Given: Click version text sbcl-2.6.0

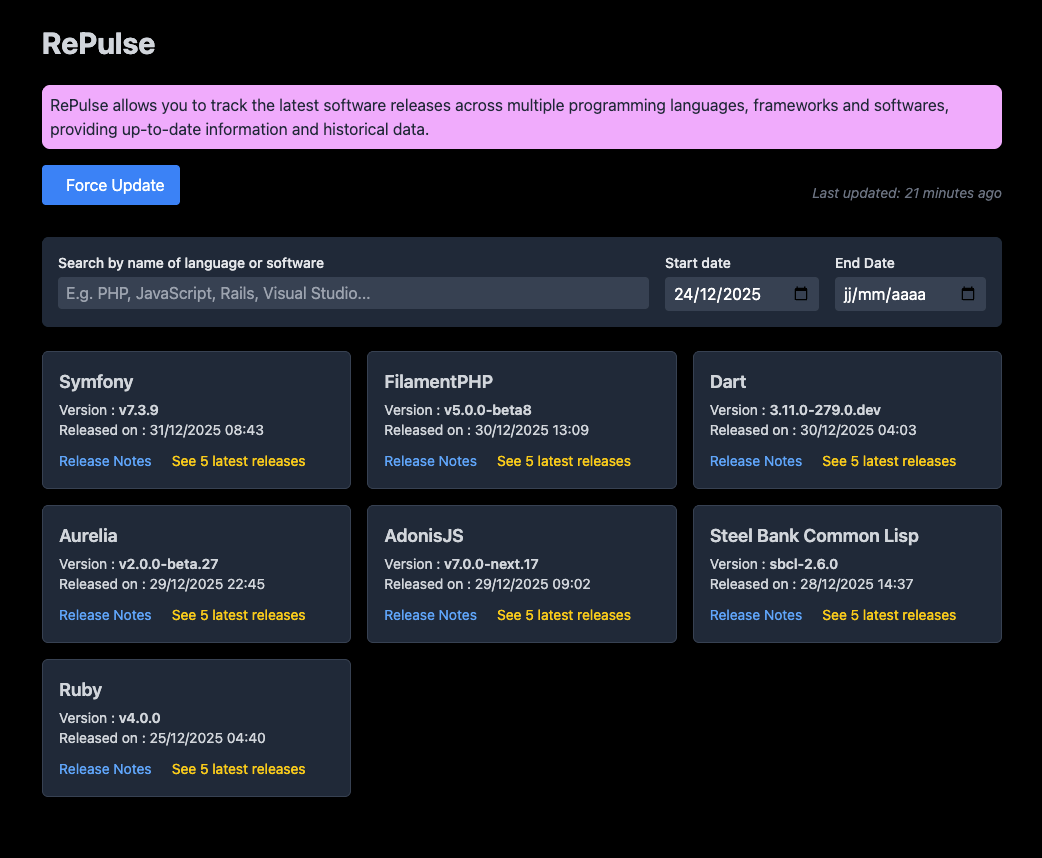Looking at the screenshot, I should pyautogui.click(x=803, y=564).
